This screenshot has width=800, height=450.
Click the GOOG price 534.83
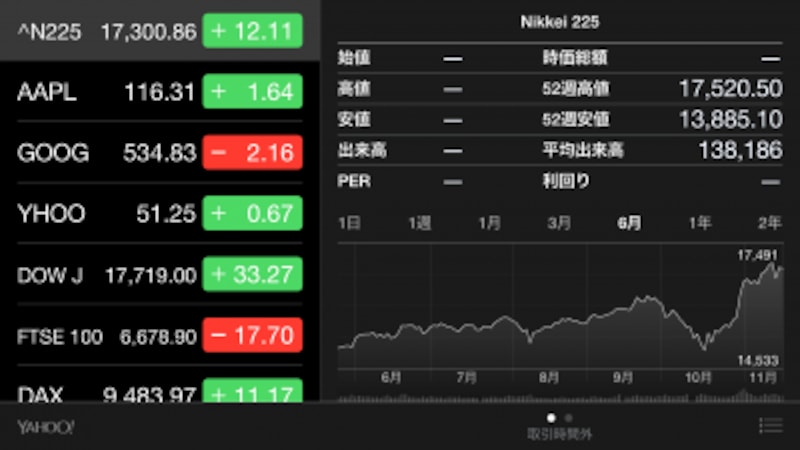[160, 153]
